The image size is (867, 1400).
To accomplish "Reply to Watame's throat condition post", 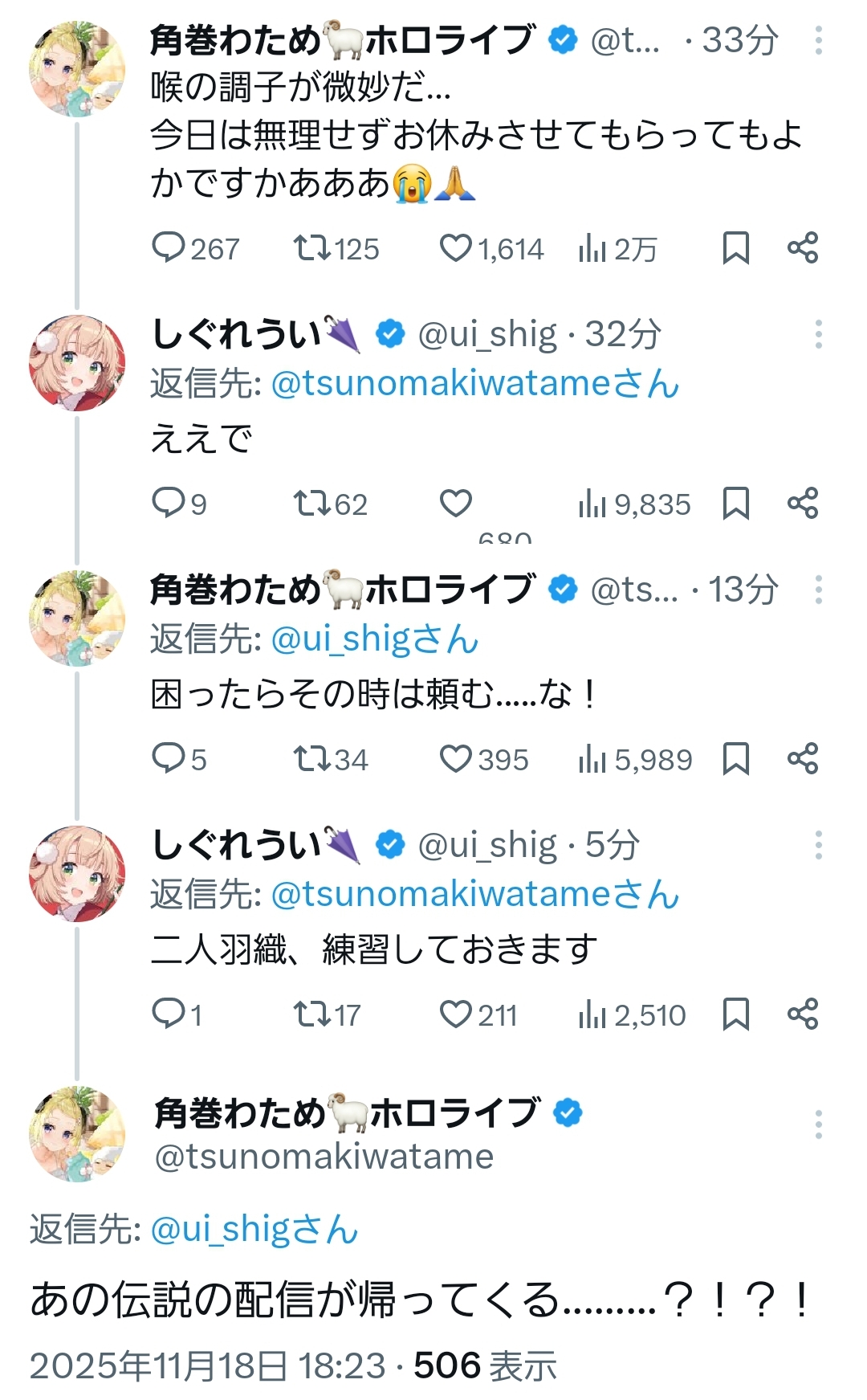I will [x=169, y=248].
